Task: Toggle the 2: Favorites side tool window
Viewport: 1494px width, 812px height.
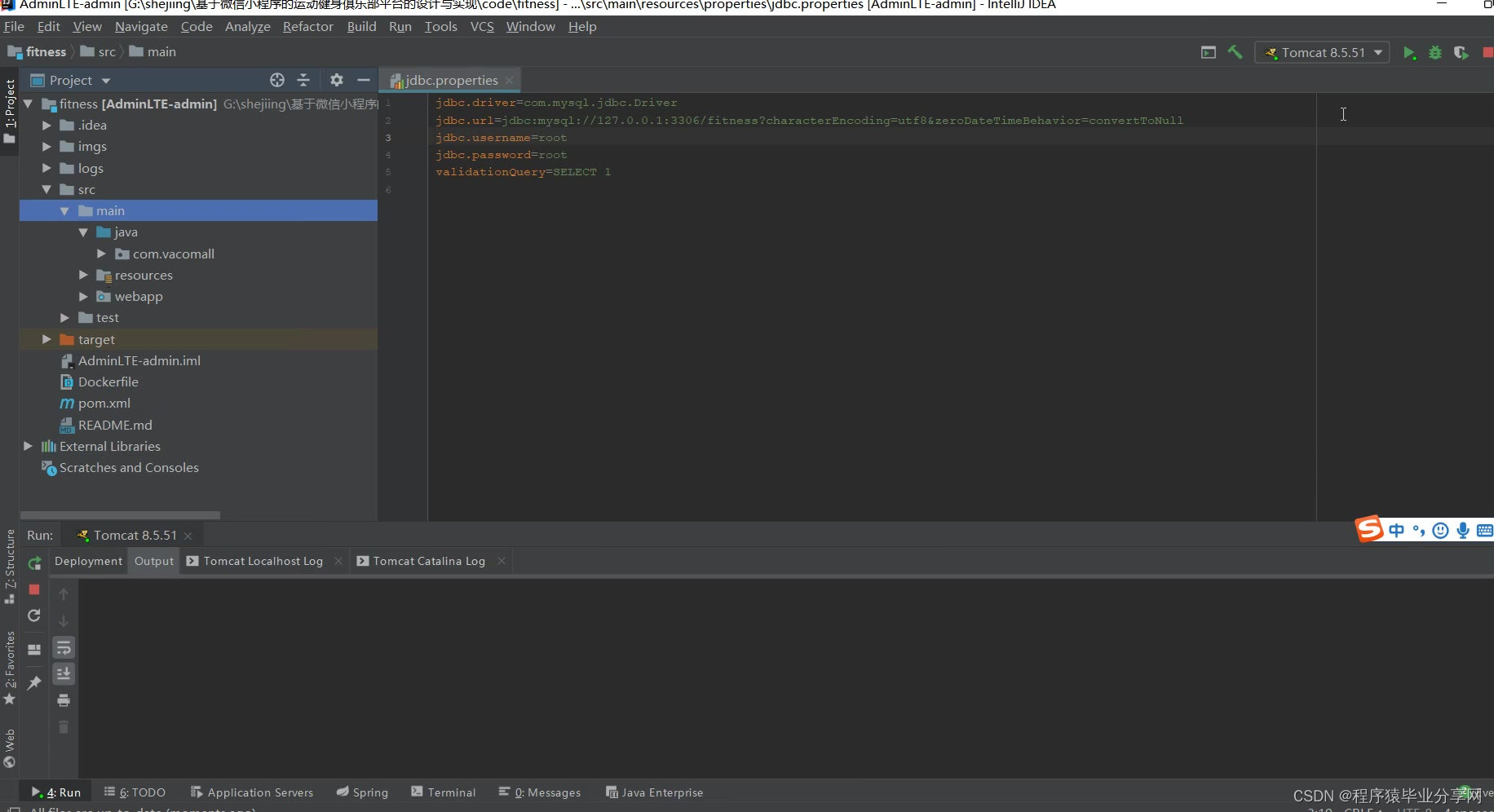Action: click(x=10, y=668)
